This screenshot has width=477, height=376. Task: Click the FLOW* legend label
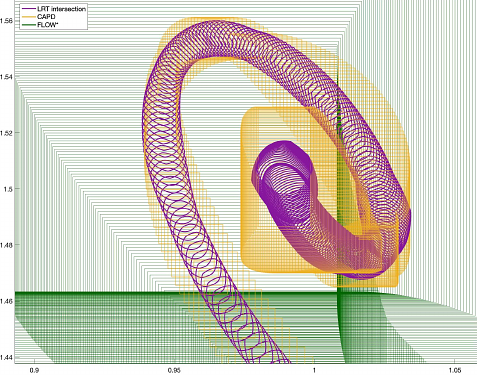pyautogui.click(x=48, y=24)
